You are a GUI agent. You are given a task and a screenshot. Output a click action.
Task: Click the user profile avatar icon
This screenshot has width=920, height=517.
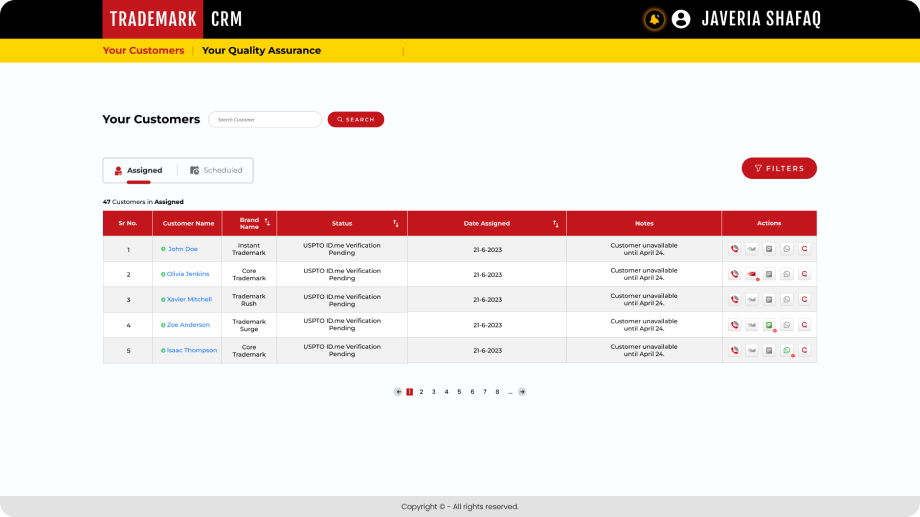(x=681, y=19)
